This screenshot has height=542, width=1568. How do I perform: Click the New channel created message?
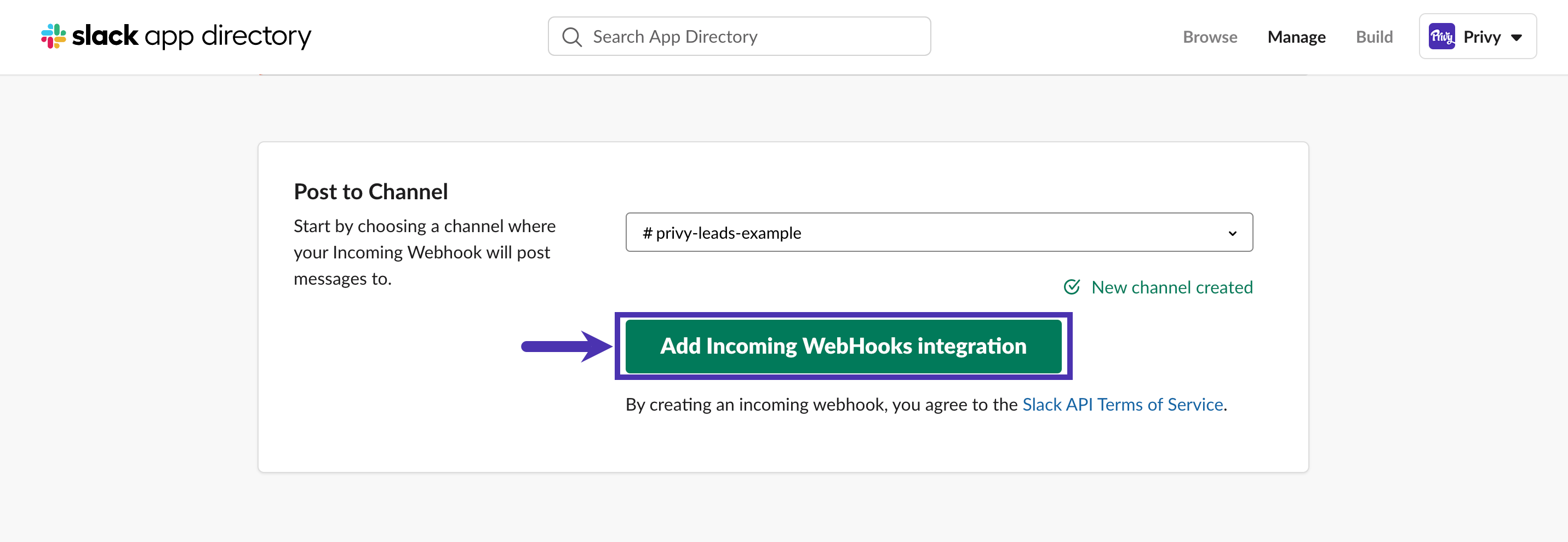coord(1171,287)
